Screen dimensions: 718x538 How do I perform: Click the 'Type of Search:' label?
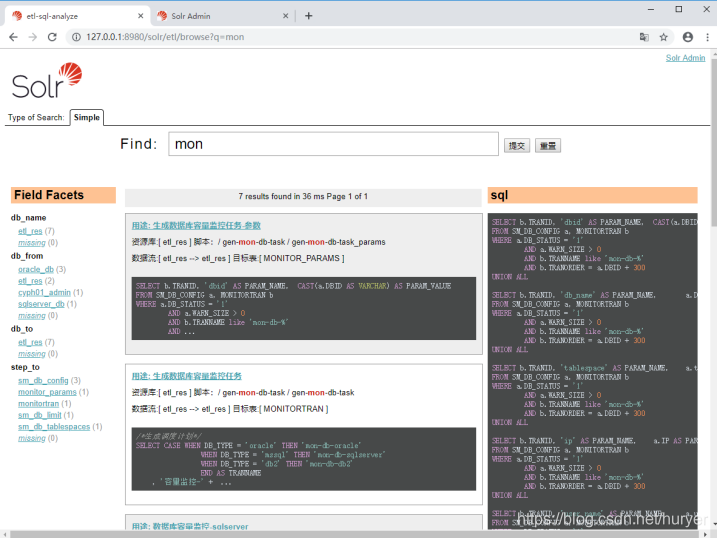pyautogui.click(x=36, y=117)
